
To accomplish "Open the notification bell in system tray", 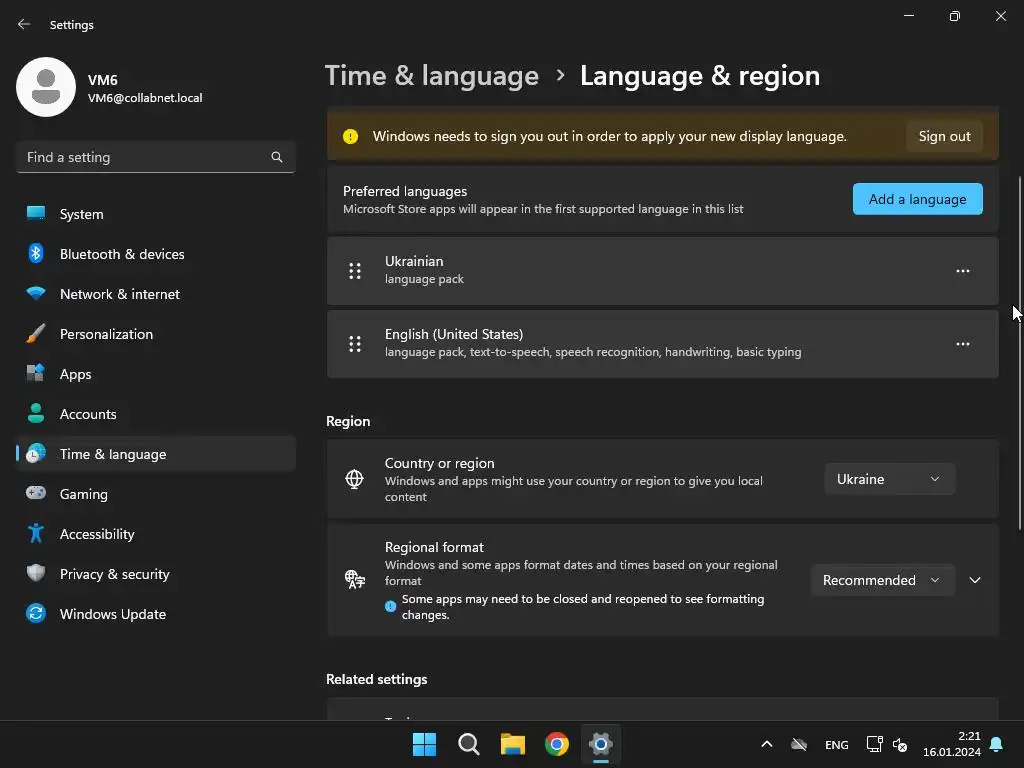I will (997, 744).
